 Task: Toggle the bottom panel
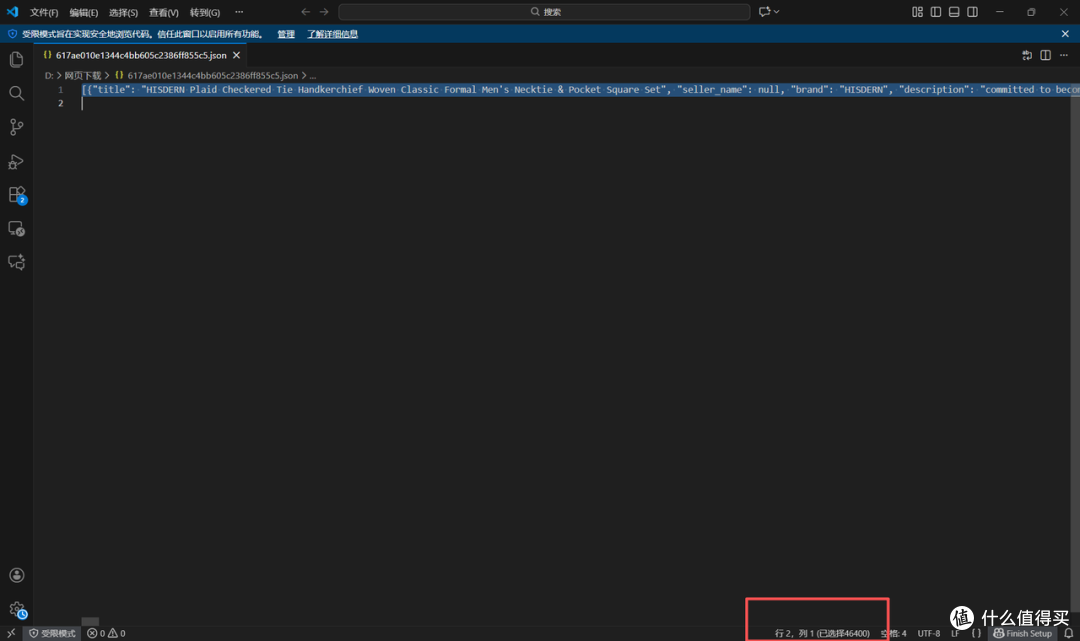point(954,12)
